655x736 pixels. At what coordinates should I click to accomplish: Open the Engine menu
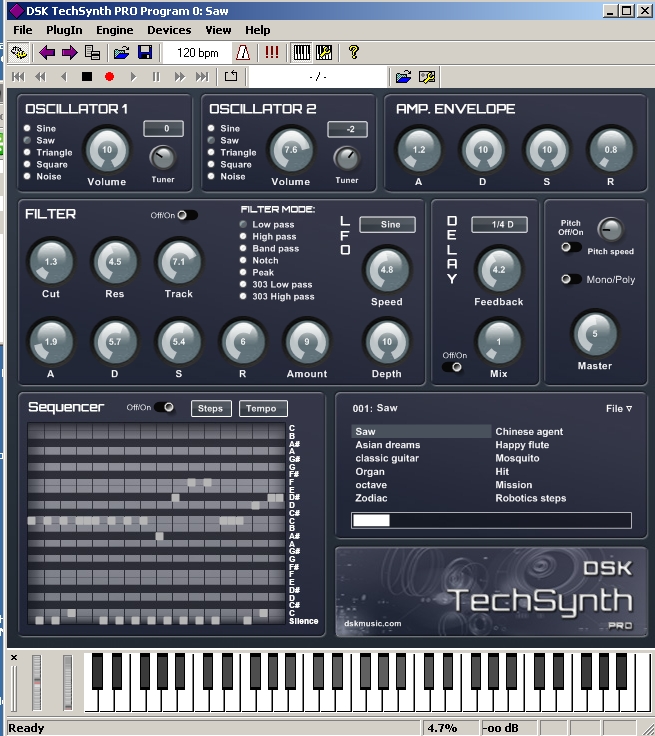click(115, 30)
